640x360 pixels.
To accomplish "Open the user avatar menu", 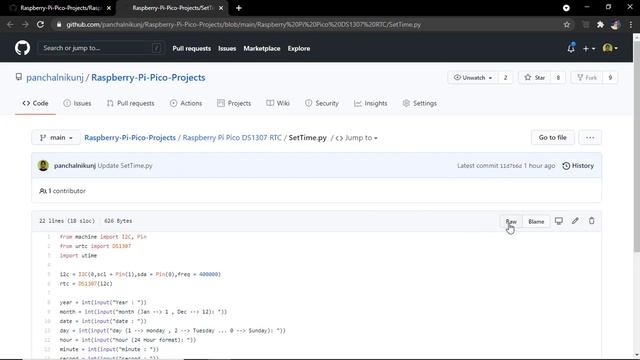I will 610,48.
